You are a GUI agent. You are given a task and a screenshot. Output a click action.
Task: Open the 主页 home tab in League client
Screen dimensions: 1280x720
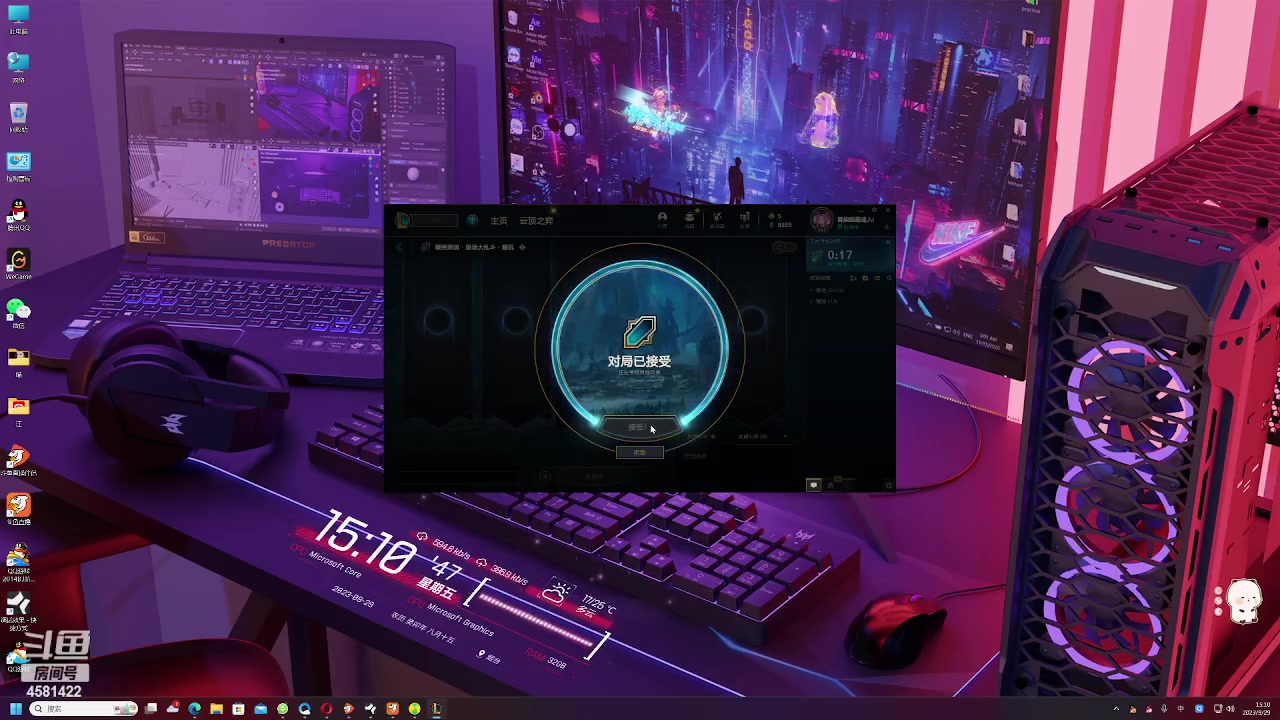(x=499, y=220)
